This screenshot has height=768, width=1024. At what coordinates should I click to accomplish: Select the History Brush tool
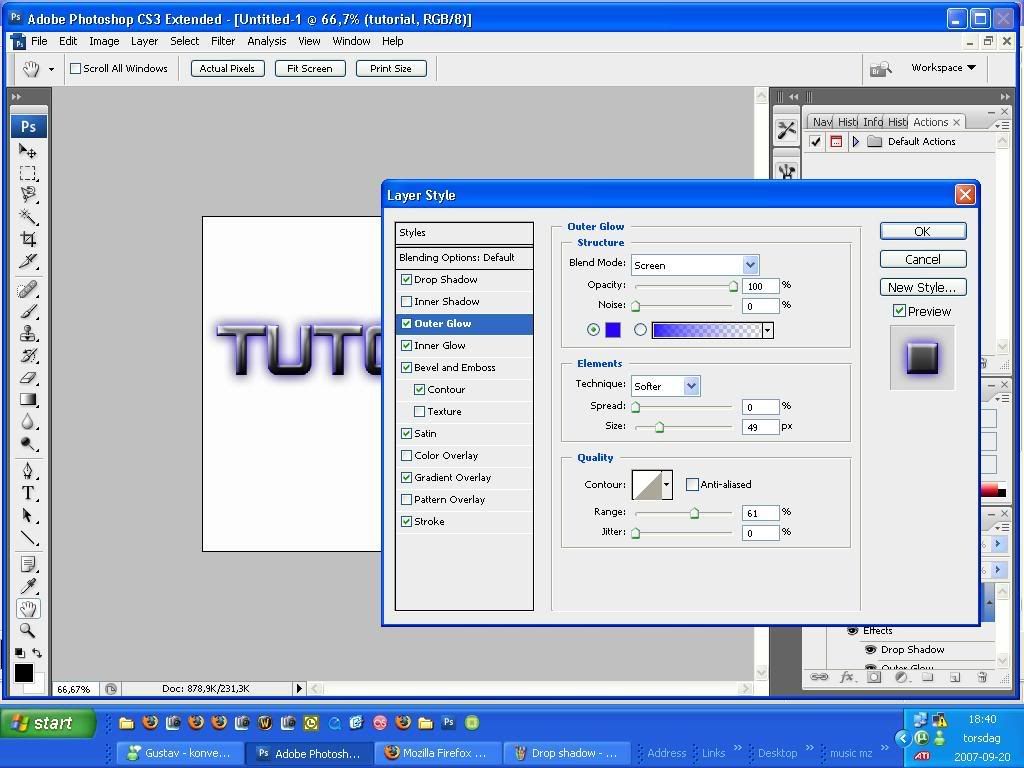27,356
